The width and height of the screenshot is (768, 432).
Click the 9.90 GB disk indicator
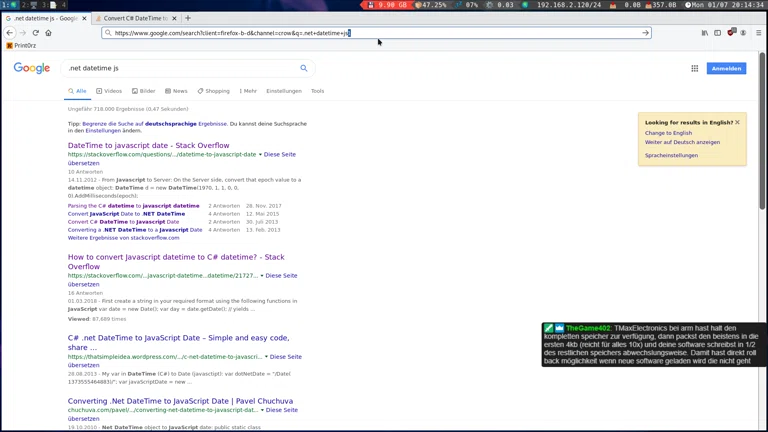tap(388, 5)
